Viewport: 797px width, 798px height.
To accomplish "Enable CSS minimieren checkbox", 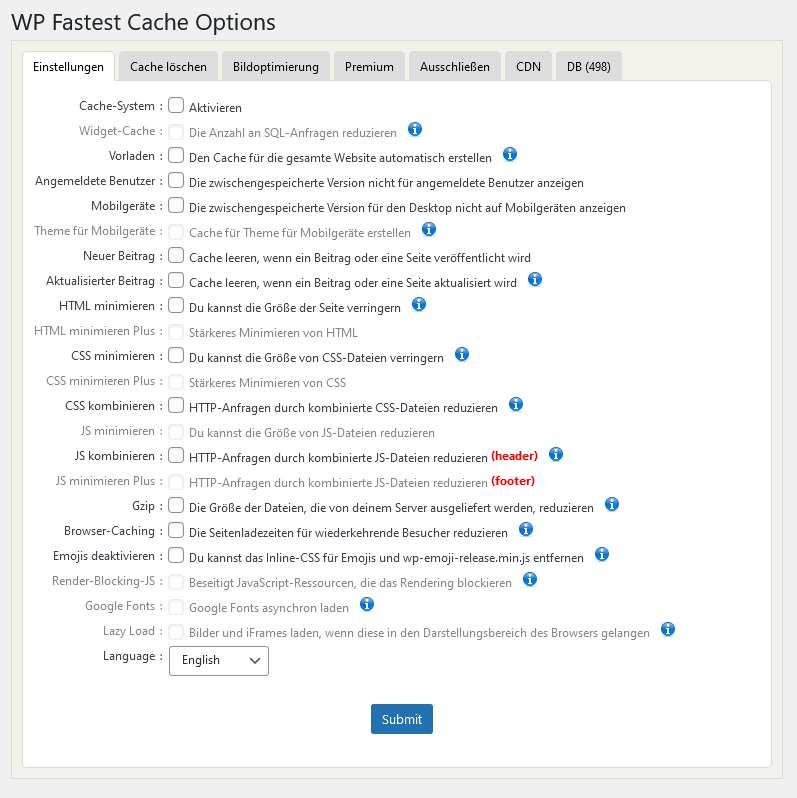I will click(x=176, y=355).
